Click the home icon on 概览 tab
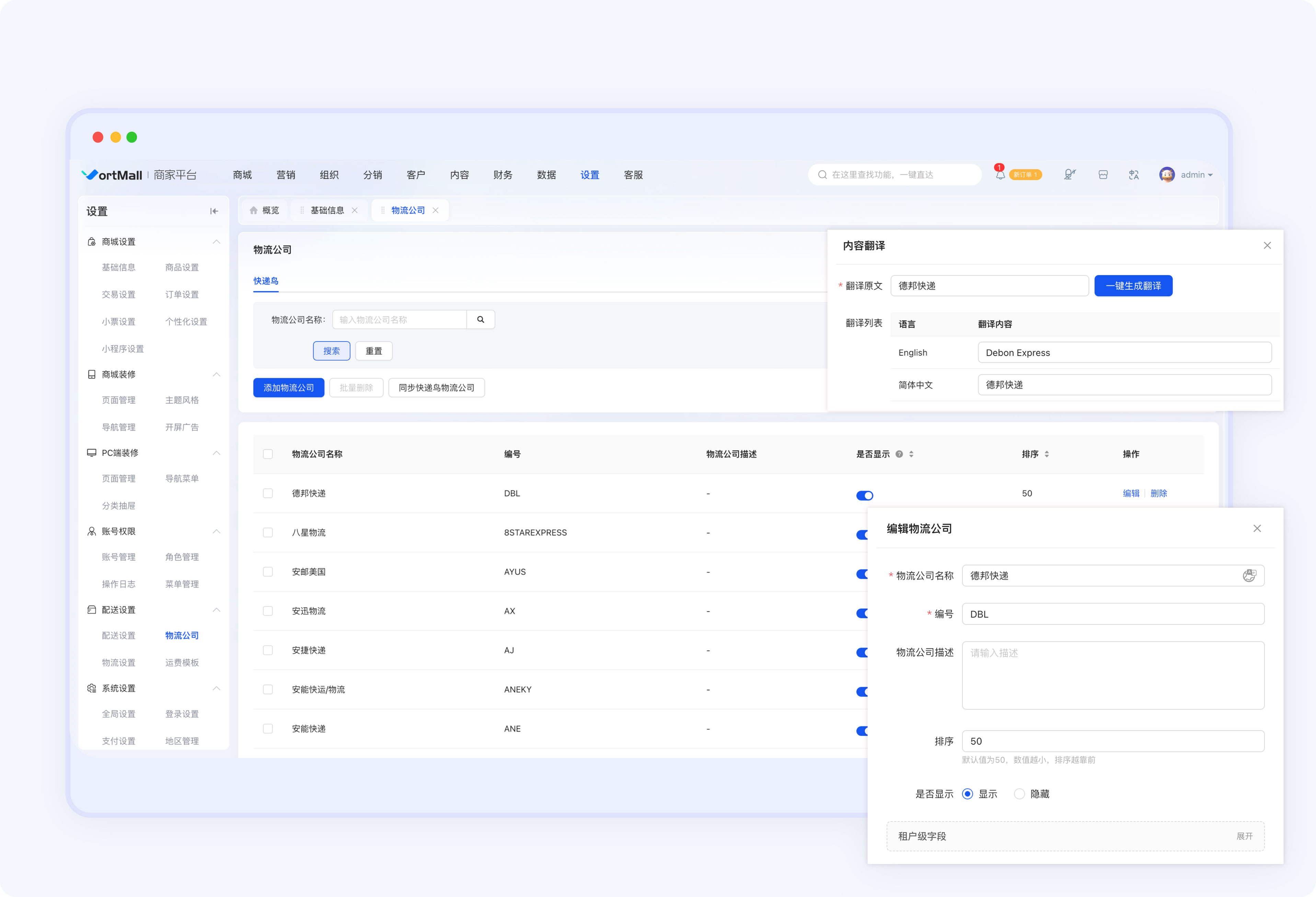Image resolution: width=1316 pixels, height=897 pixels. (x=254, y=210)
